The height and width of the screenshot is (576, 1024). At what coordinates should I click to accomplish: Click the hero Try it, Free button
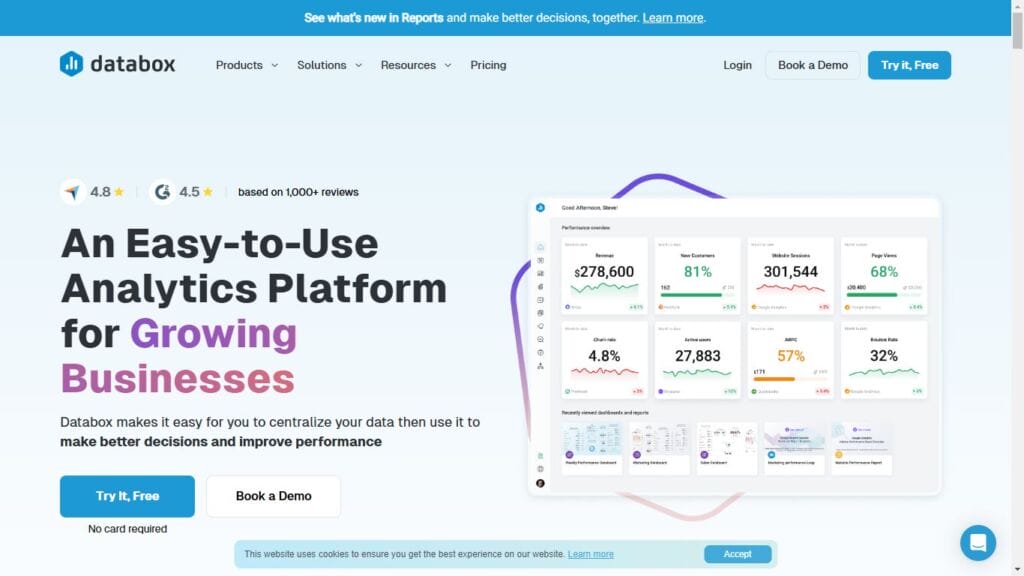click(x=127, y=496)
